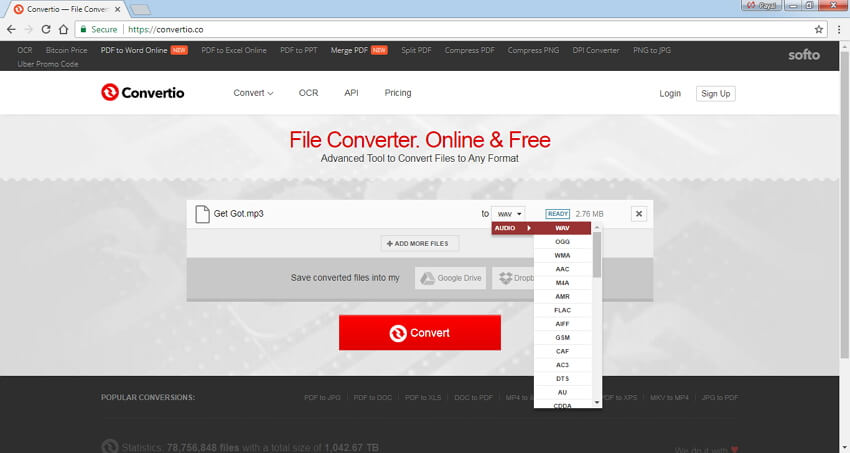The height and width of the screenshot is (453, 850).
Task: Choose AIFF in the format list
Action: pos(562,324)
